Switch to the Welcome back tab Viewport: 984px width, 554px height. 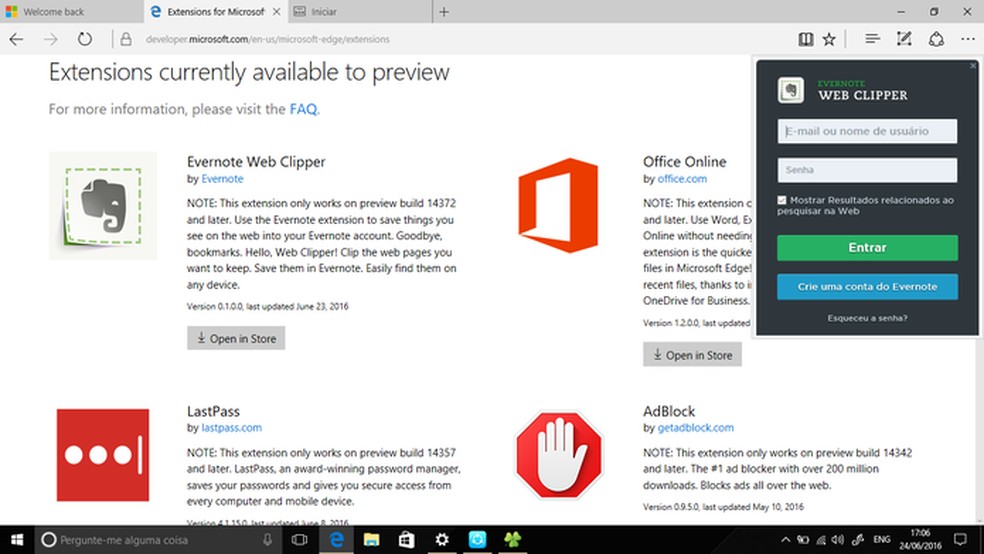(72, 11)
